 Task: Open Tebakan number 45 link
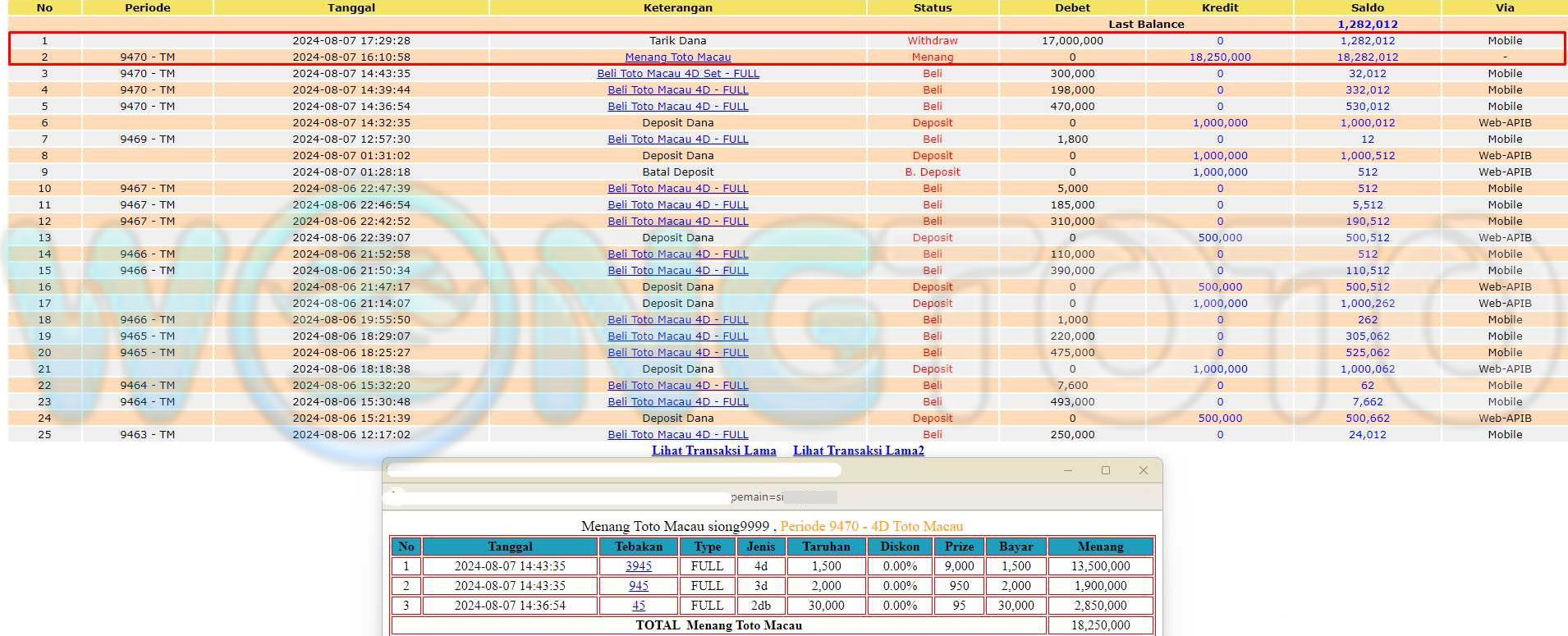coord(638,606)
